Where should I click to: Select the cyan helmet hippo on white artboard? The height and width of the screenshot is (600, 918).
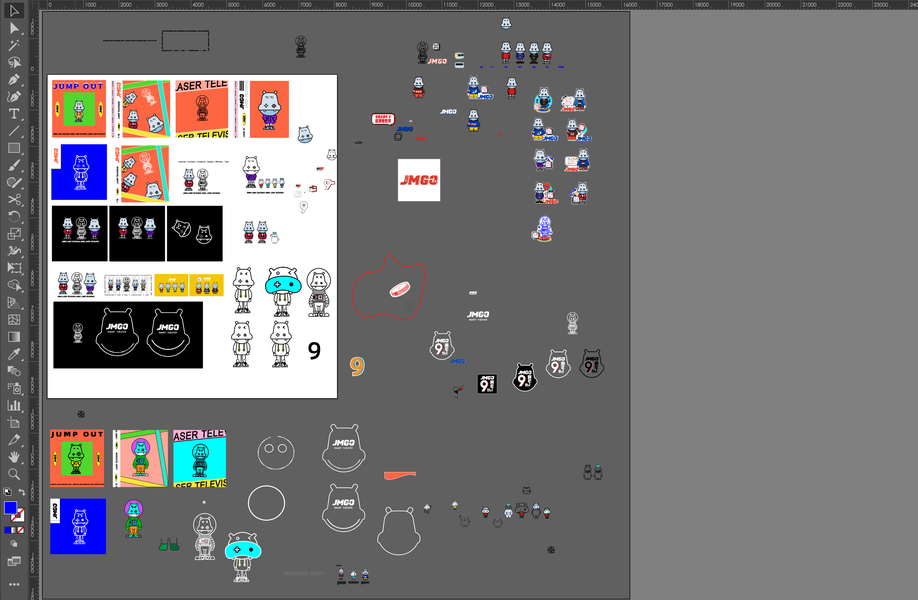(283, 292)
